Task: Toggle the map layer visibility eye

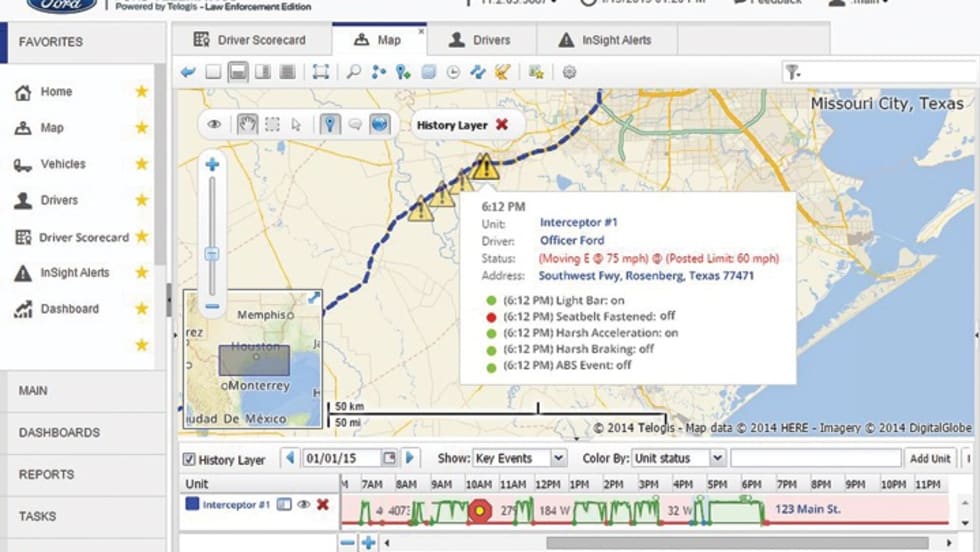Action: pos(214,124)
